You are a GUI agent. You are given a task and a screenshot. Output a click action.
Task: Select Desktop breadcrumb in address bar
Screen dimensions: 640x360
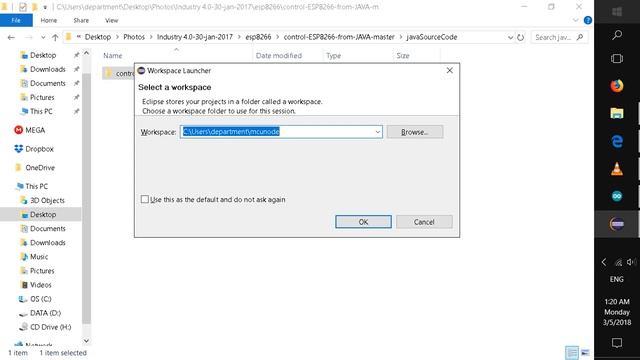click(x=98, y=37)
